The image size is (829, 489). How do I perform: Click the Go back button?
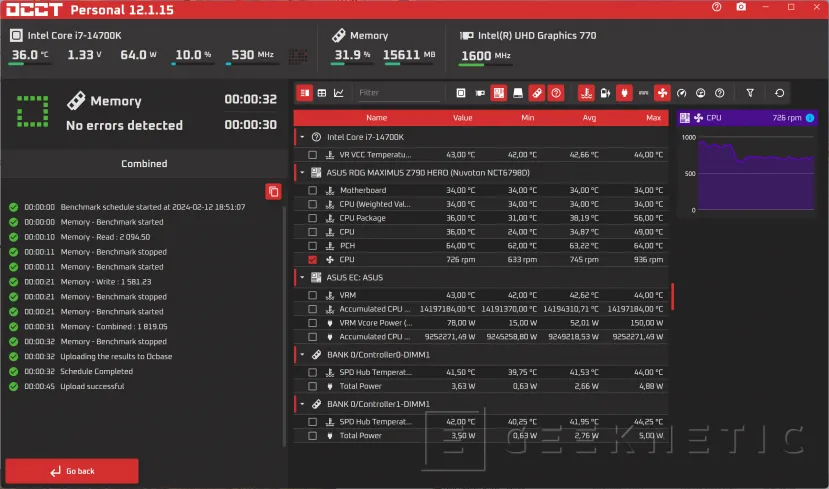(x=72, y=471)
